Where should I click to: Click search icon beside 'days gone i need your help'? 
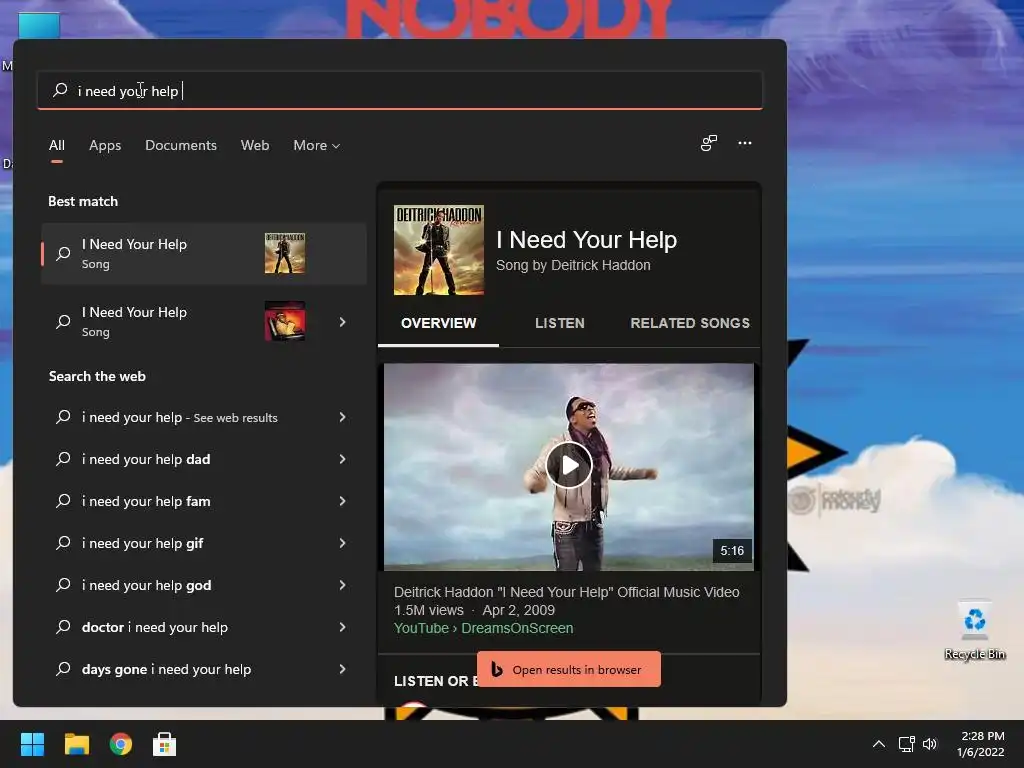[63, 669]
